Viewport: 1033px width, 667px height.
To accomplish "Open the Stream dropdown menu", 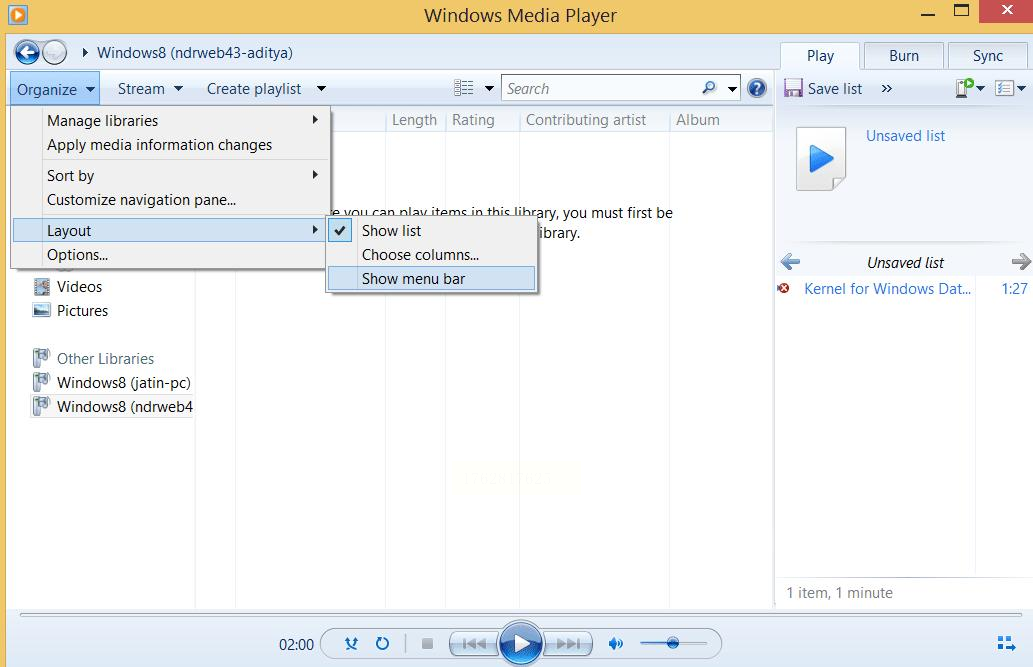I will click(150, 88).
